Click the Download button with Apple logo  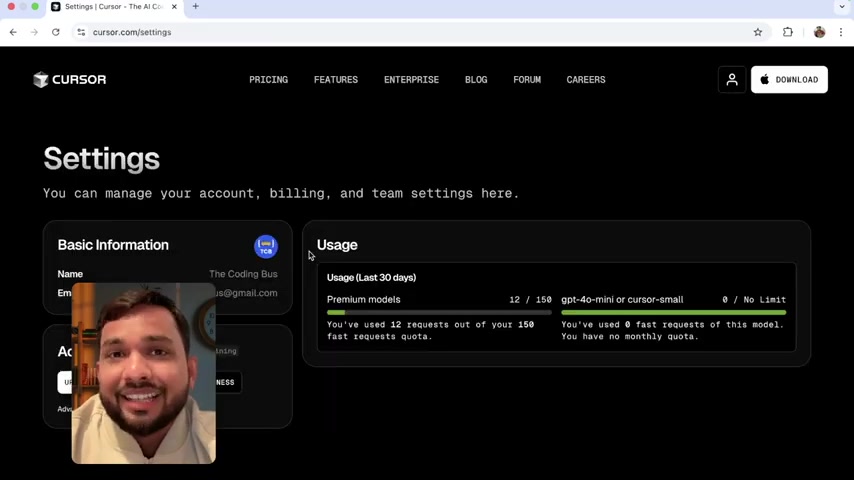pos(789,80)
